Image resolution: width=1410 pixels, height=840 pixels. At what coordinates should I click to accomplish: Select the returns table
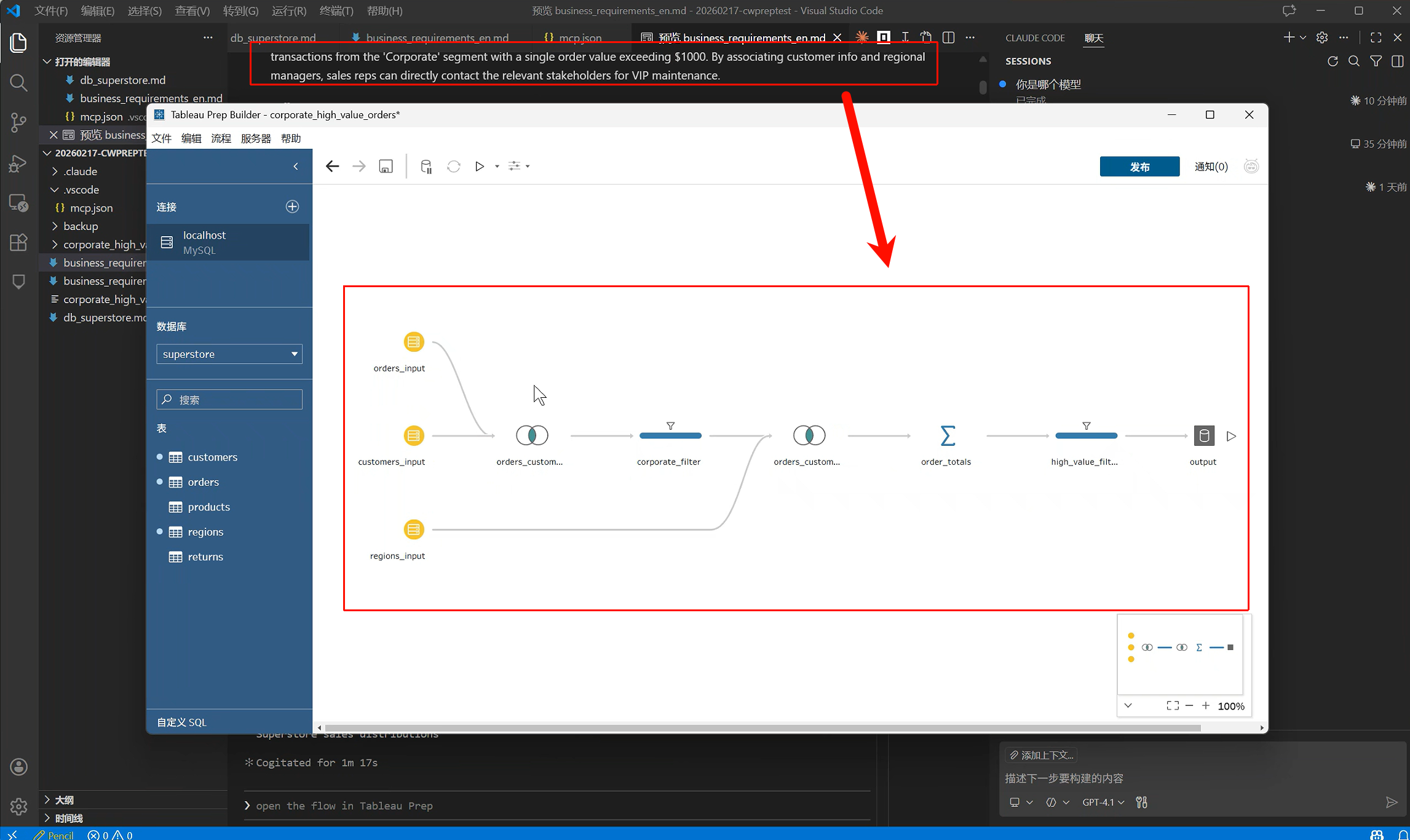(205, 557)
